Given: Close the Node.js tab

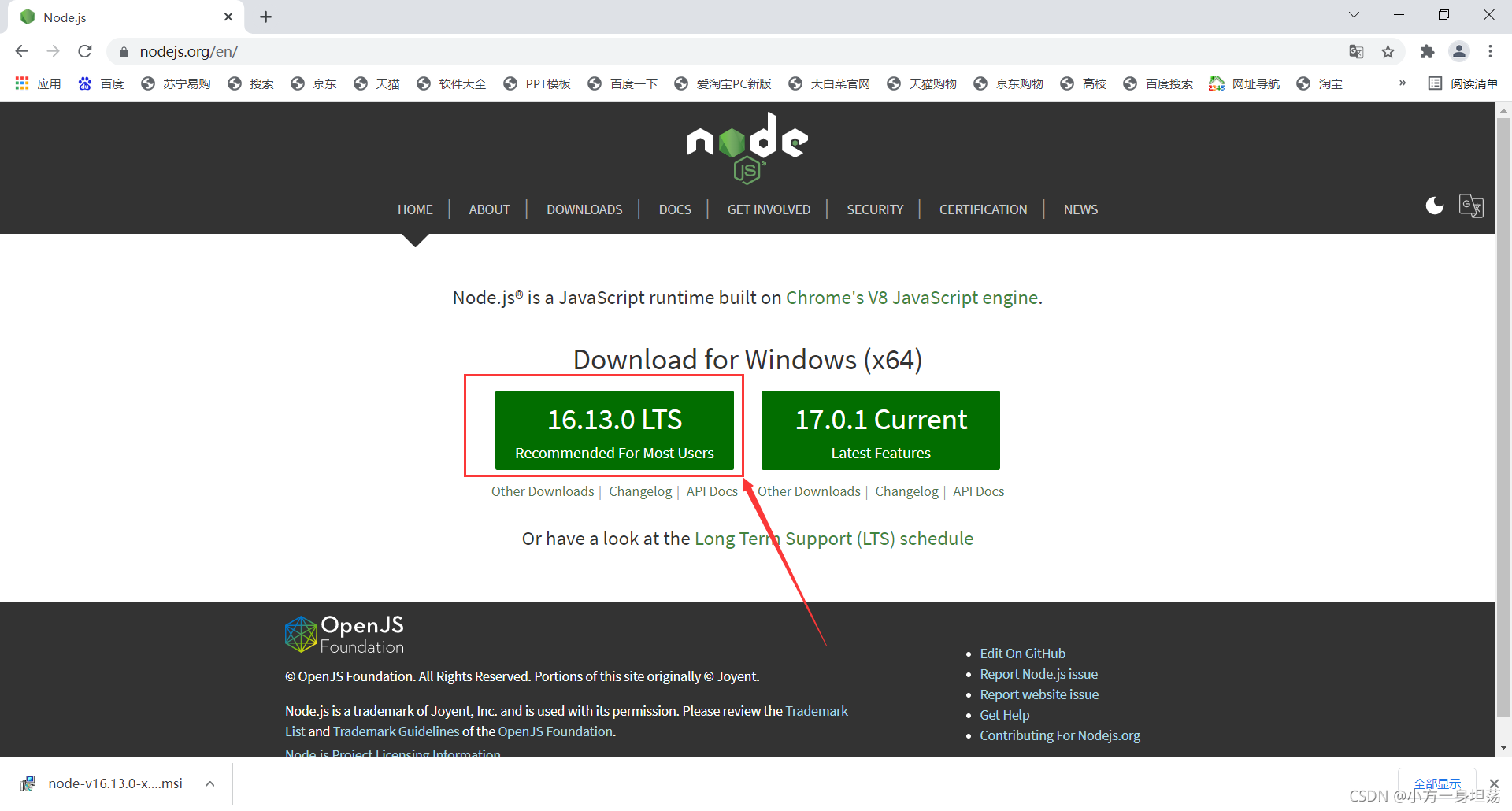Looking at the screenshot, I should pos(228,17).
